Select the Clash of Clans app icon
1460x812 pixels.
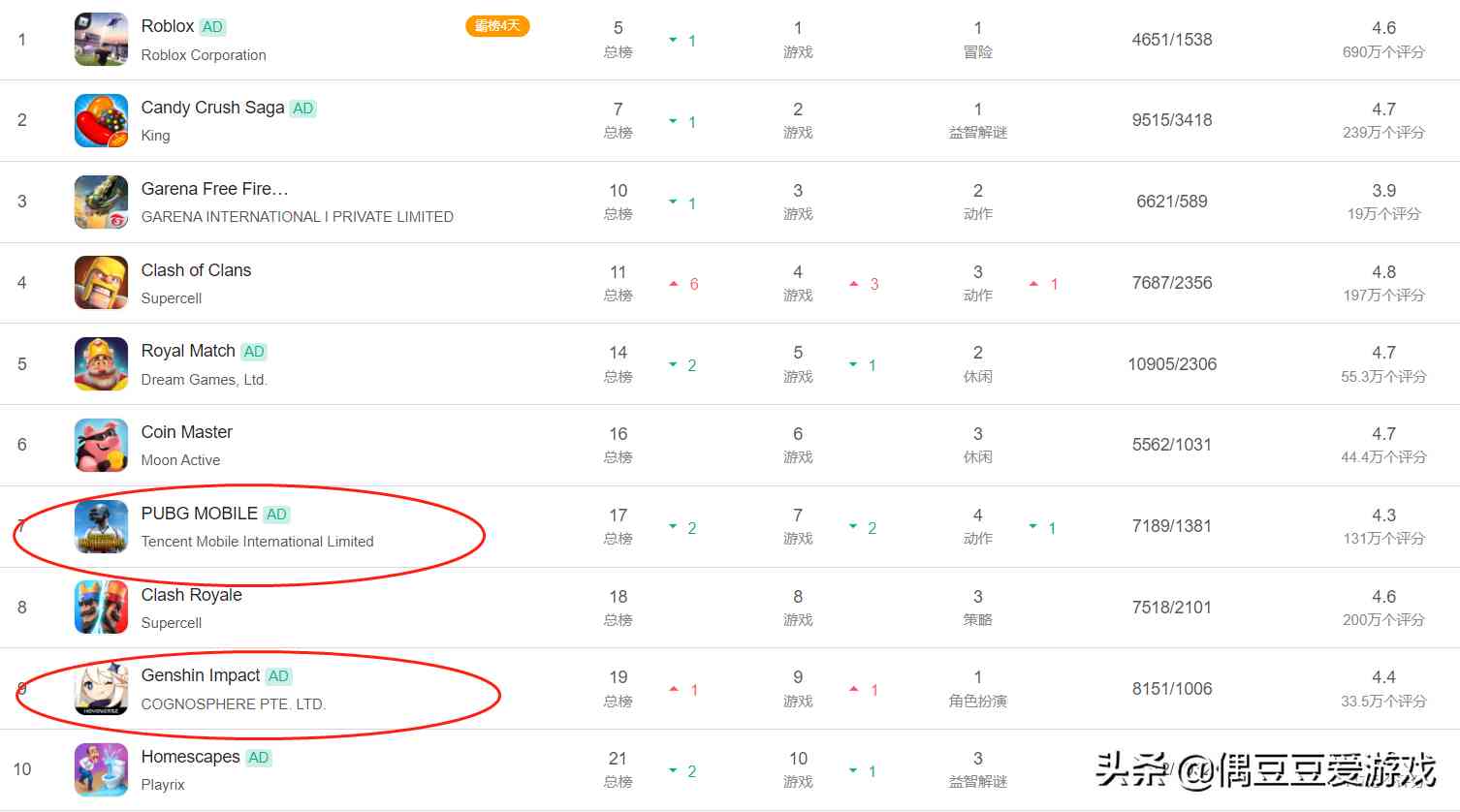pyautogui.click(x=102, y=283)
